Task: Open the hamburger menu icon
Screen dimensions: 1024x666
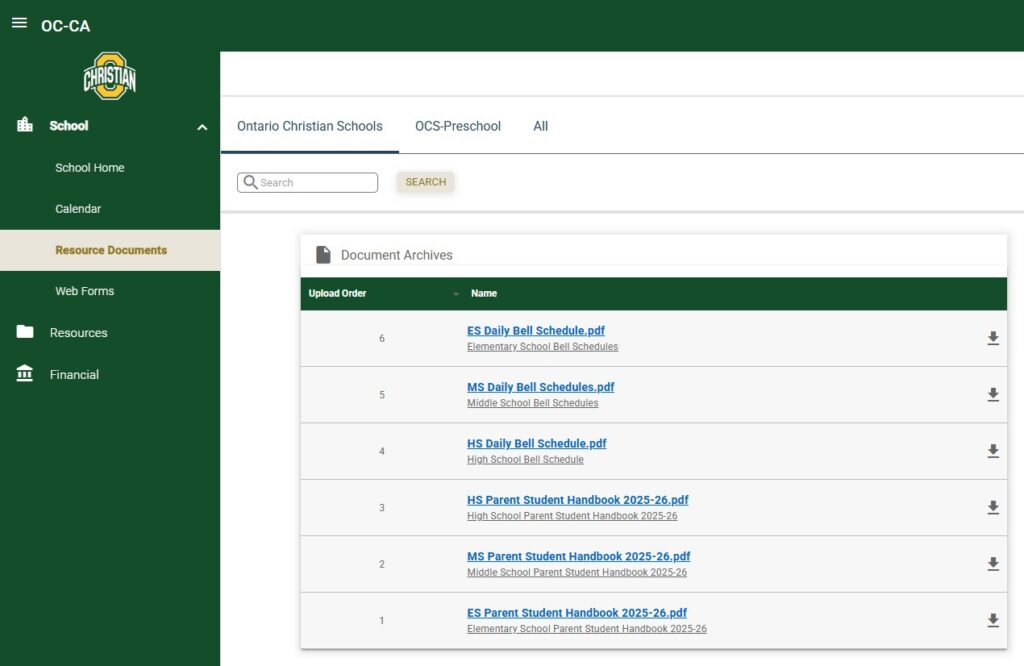Action: tap(19, 23)
